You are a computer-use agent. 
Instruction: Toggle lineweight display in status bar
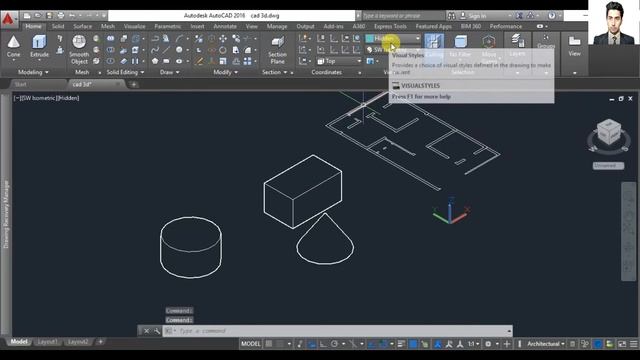[401, 344]
